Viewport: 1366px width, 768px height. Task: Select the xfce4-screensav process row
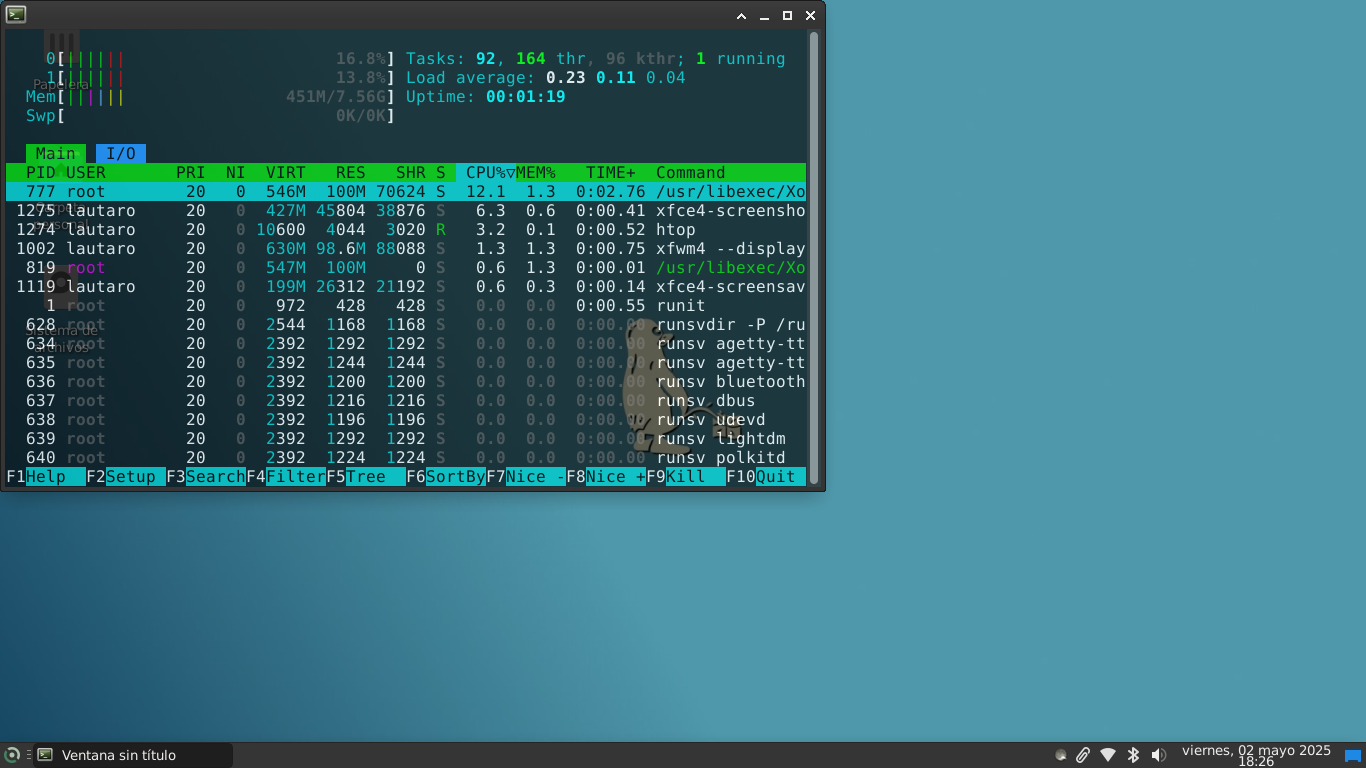click(x=406, y=287)
